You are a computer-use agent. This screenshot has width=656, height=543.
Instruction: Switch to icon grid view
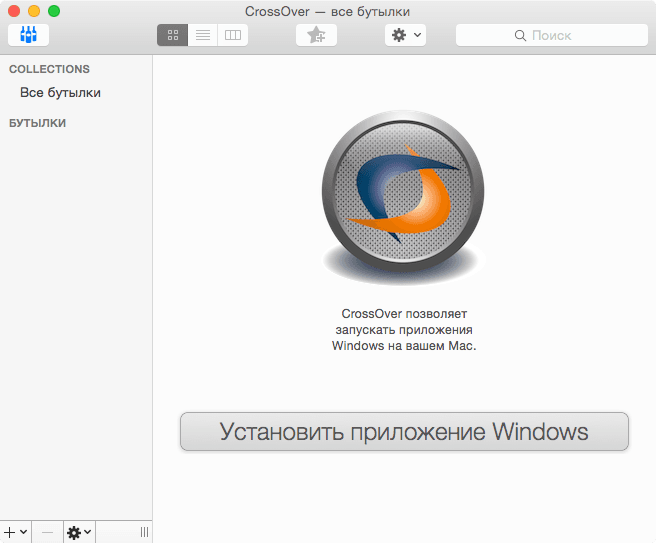(x=172, y=35)
